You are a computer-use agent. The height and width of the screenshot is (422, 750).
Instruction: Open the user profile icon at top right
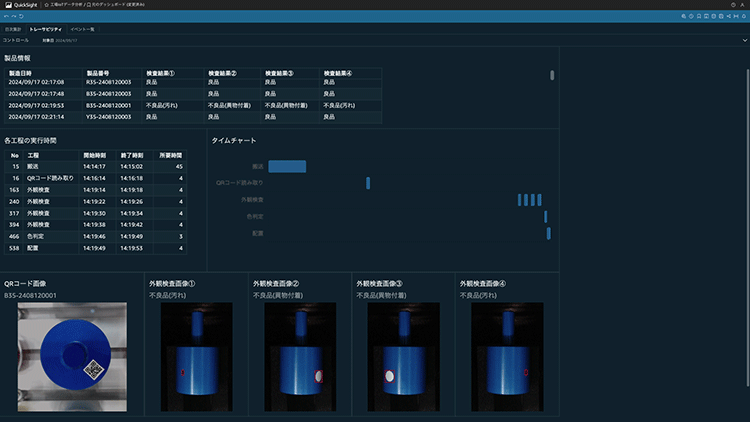(x=743, y=5)
